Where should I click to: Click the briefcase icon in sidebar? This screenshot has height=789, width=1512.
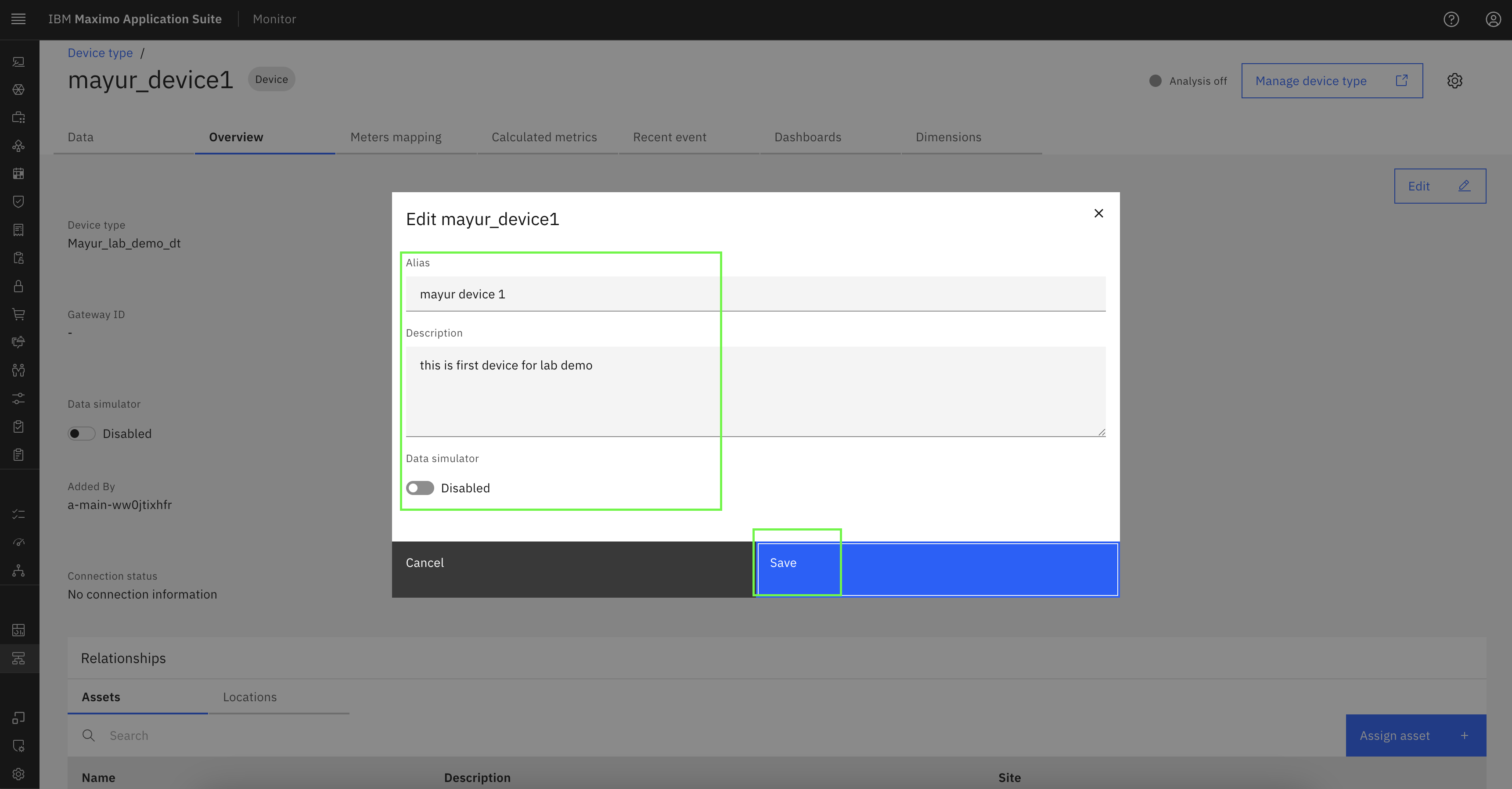pos(19,117)
